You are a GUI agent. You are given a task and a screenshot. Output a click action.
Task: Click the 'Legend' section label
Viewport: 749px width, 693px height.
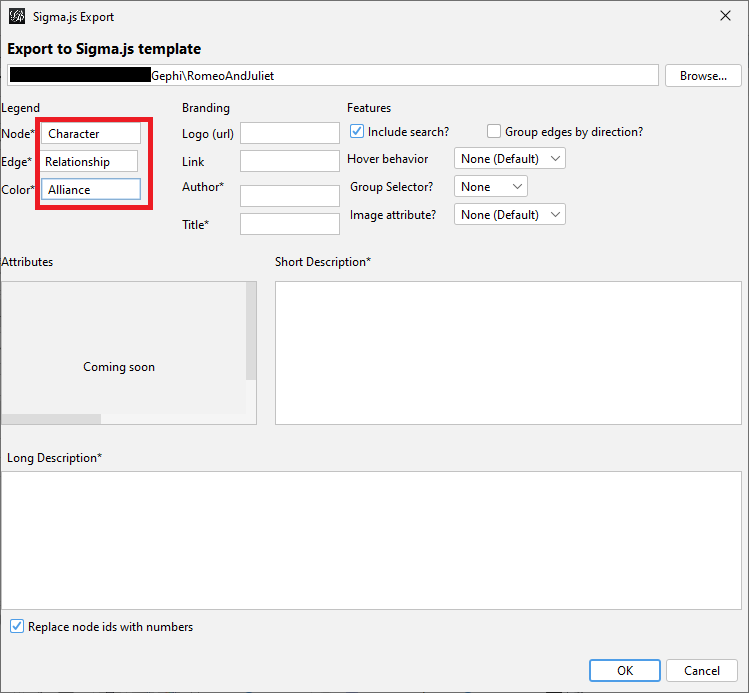tap(21, 108)
